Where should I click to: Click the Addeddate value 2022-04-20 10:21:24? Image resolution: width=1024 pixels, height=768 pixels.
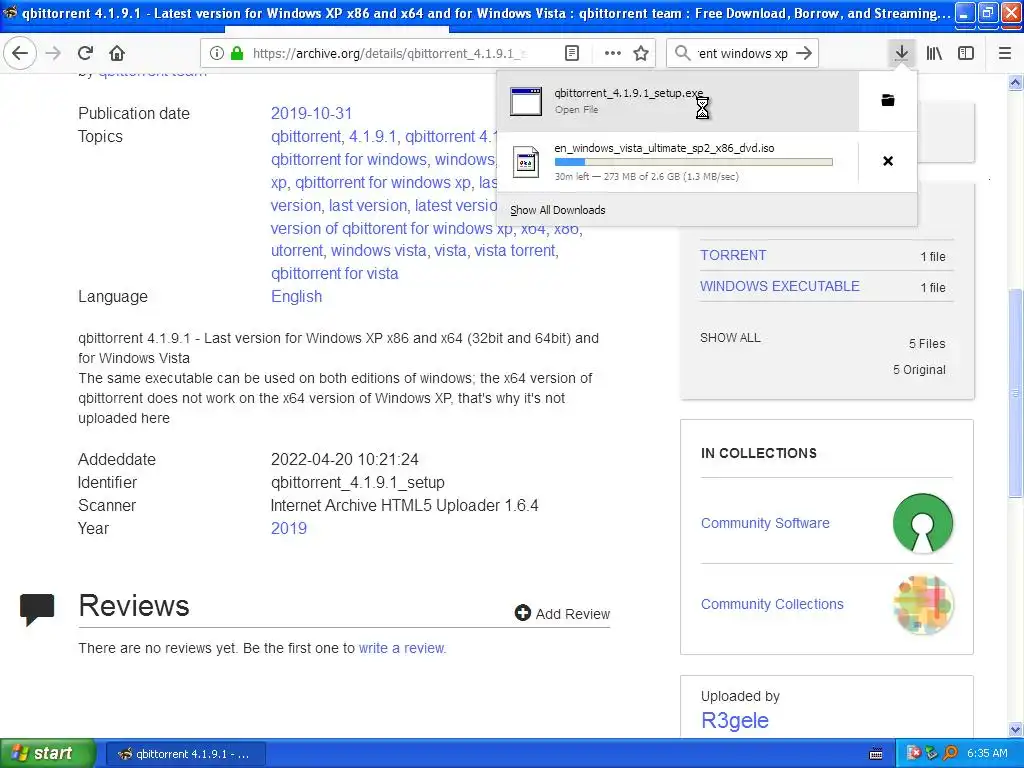(x=344, y=459)
